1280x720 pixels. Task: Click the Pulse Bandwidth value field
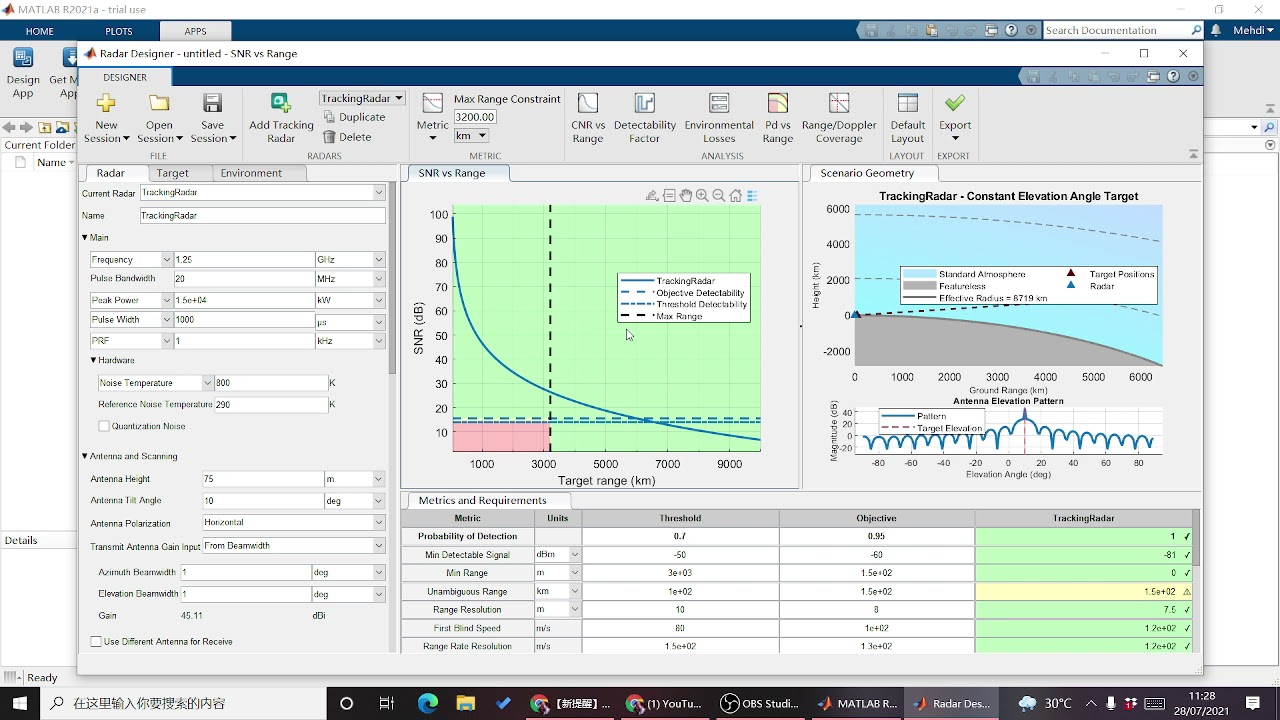pyautogui.click(x=243, y=279)
